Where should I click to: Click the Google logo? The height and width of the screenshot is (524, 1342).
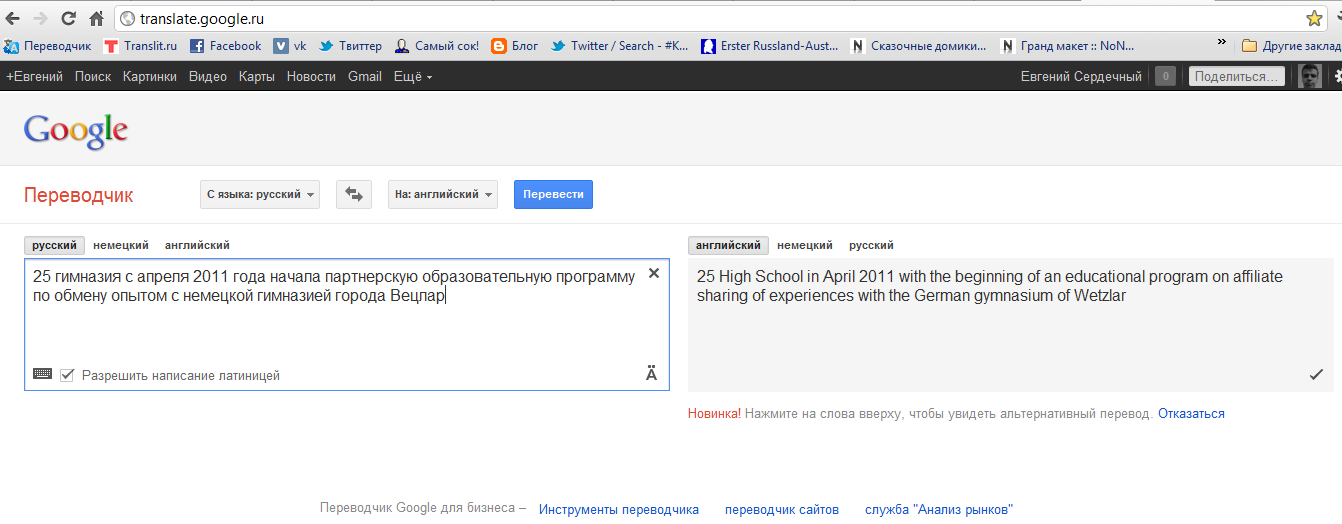[x=76, y=131]
